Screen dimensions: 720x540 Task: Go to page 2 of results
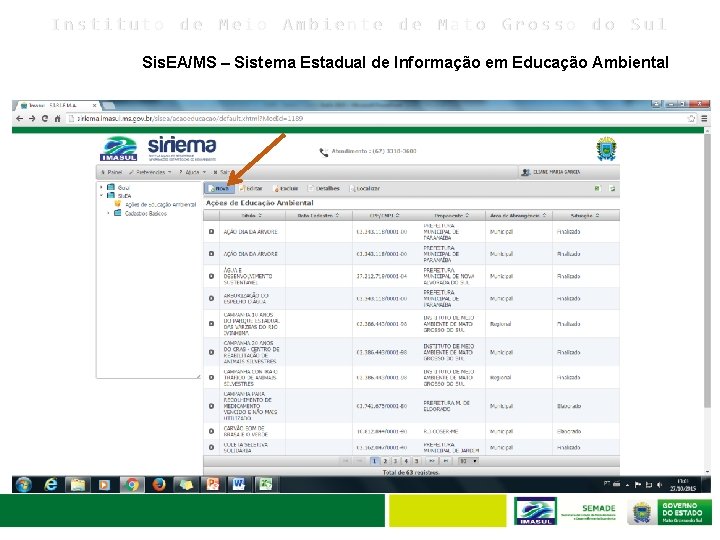[x=385, y=461]
